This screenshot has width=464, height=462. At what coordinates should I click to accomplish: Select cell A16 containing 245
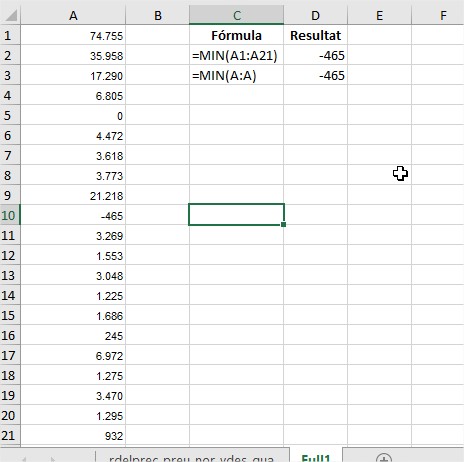[73, 335]
